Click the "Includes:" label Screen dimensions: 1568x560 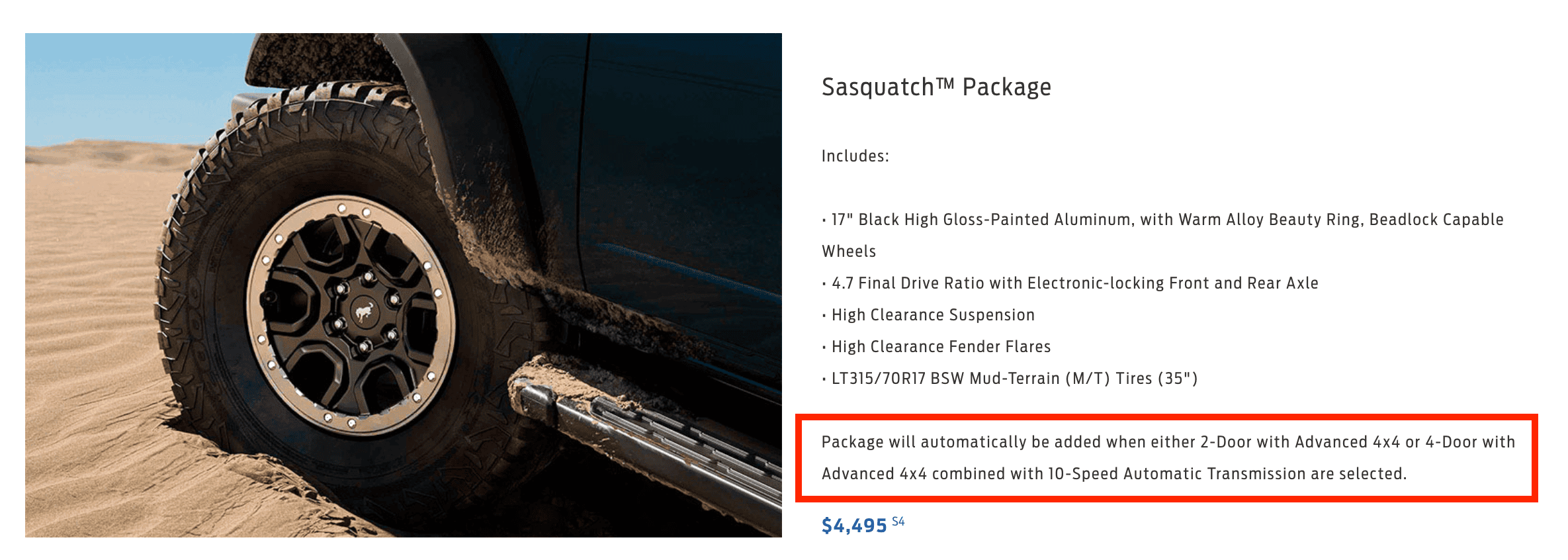coord(855,156)
